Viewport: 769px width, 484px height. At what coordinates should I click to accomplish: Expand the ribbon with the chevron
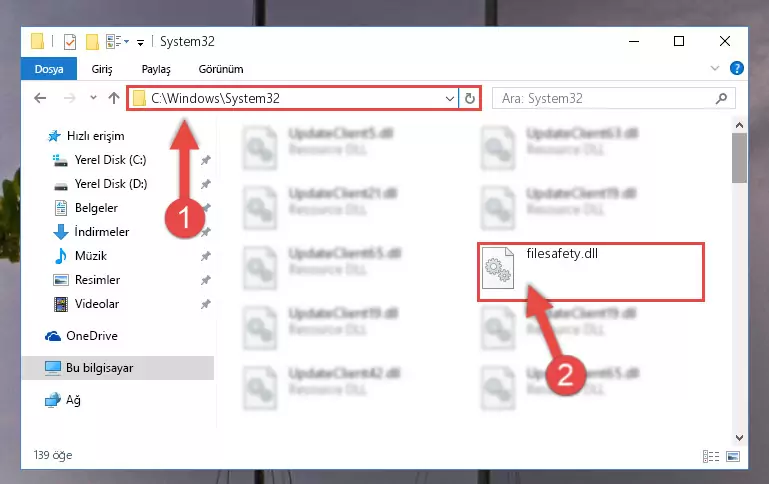715,68
